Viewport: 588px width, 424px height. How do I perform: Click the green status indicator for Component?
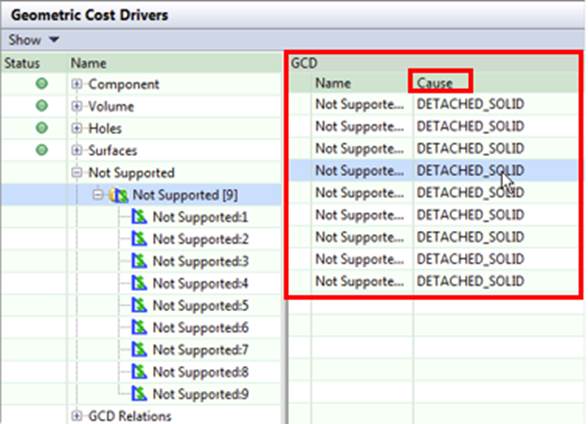[42, 84]
